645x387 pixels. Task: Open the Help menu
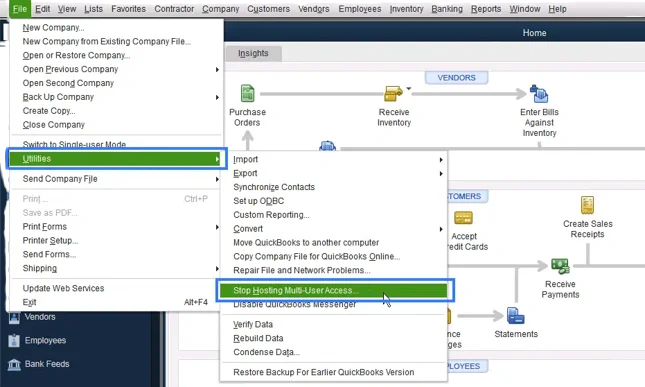(557, 9)
